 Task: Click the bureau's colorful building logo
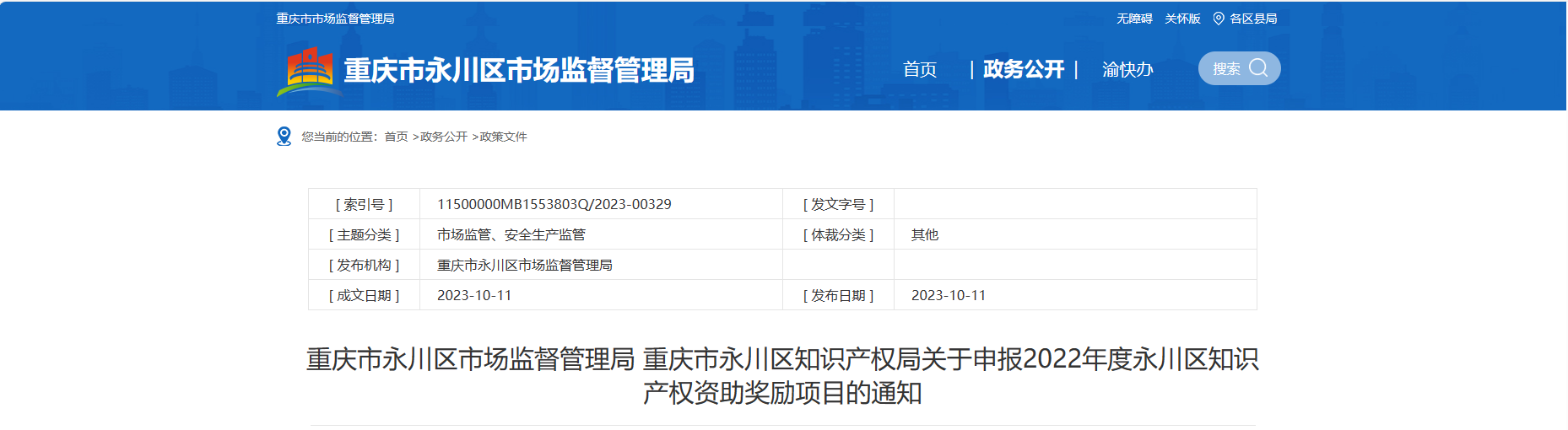308,71
